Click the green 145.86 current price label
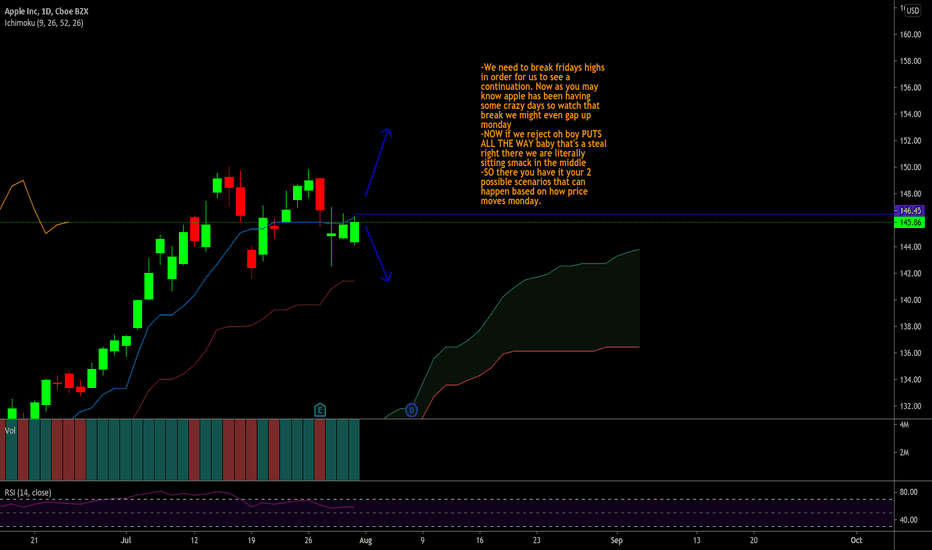This screenshot has width=932, height=550. (x=909, y=222)
